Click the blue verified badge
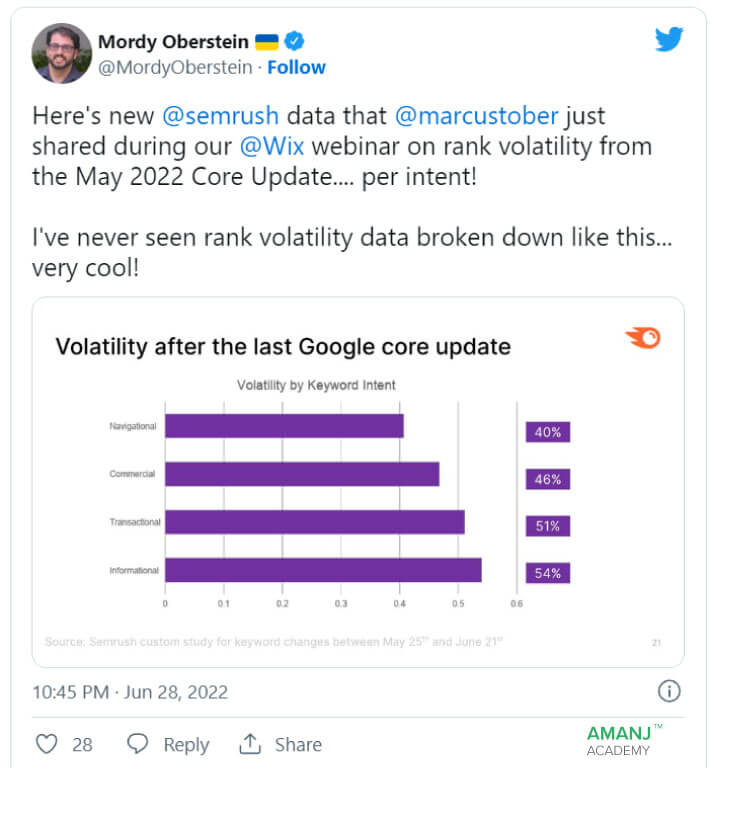Screen dimensions: 735x818 [294, 41]
